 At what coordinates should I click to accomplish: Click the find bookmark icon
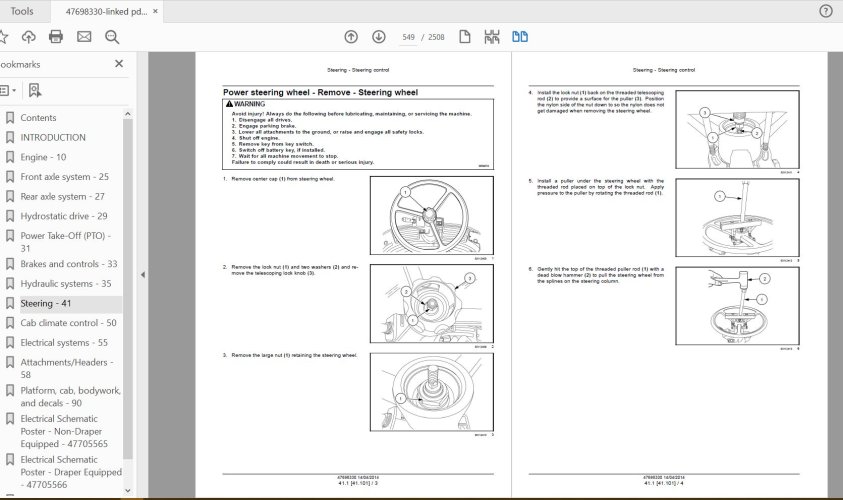(35, 90)
